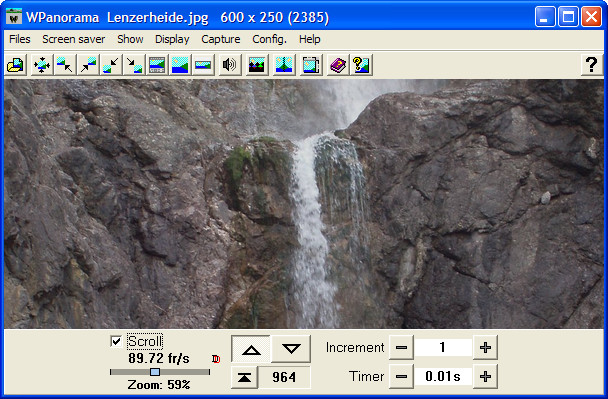Maximize the WPanorama window
Screen dimensions: 608x399
pos(568,17)
